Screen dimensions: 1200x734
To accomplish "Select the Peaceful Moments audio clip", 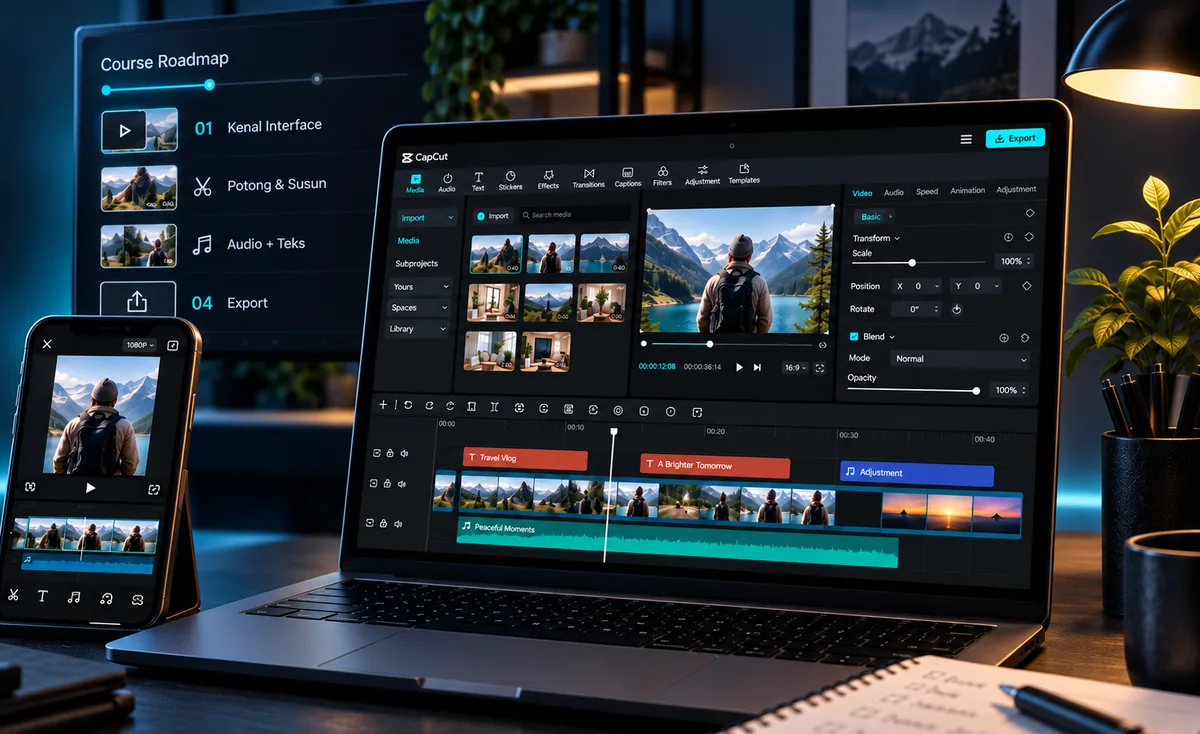I will [x=677, y=543].
